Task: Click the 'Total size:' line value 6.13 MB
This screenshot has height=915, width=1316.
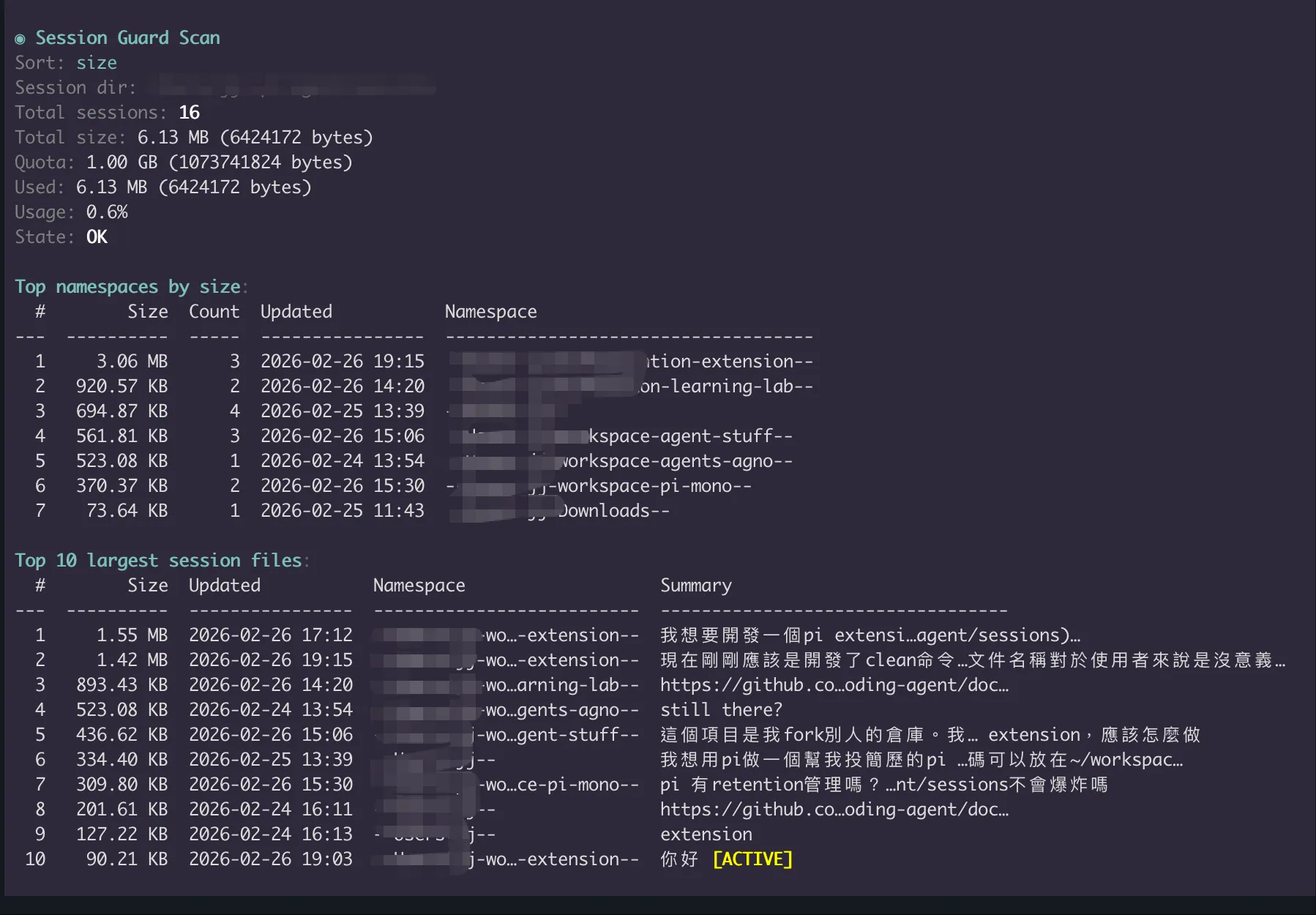Action: [x=173, y=138]
